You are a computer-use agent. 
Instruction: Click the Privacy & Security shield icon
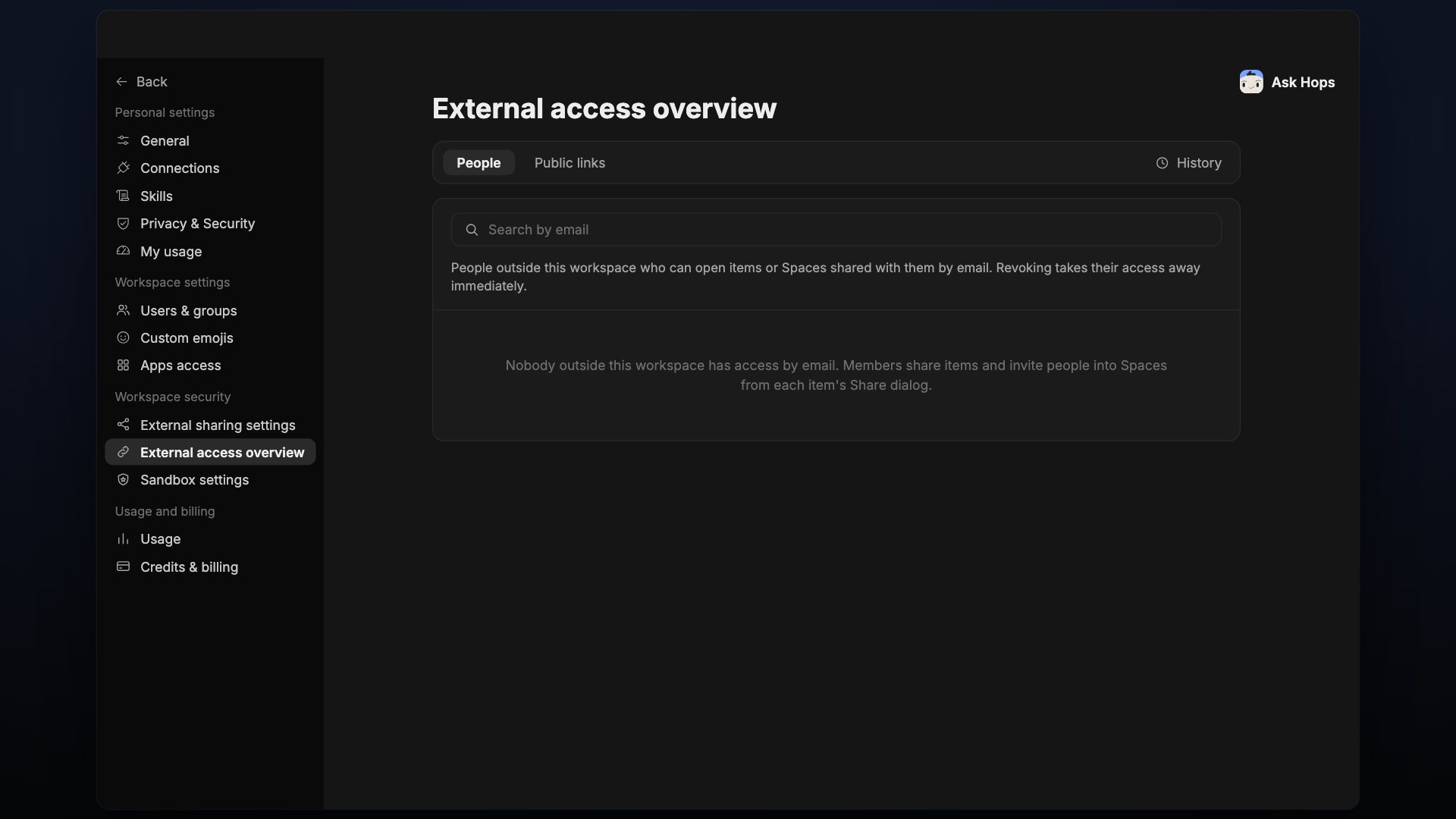pyautogui.click(x=123, y=223)
